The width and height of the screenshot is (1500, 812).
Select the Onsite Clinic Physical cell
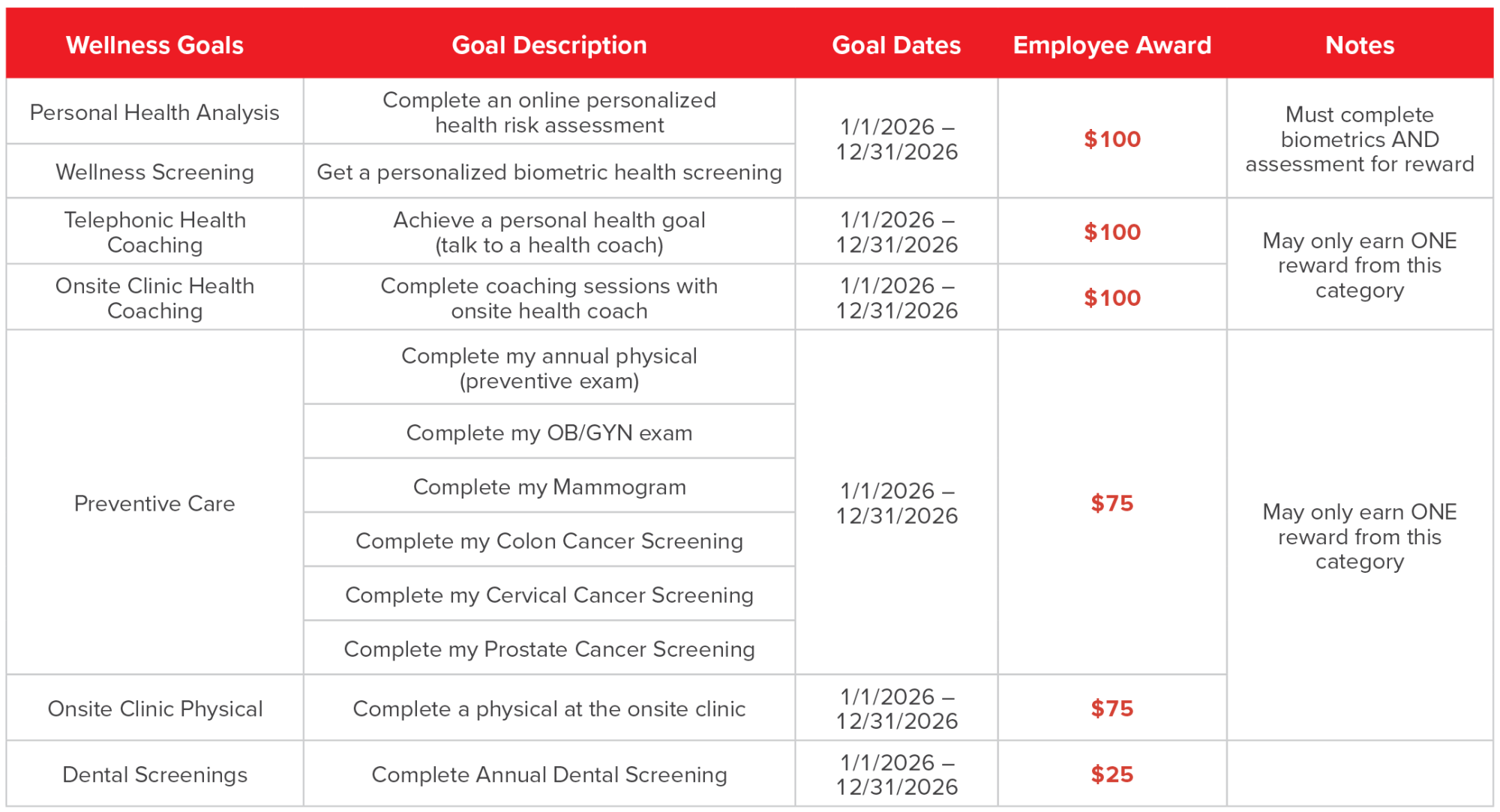tap(154, 709)
